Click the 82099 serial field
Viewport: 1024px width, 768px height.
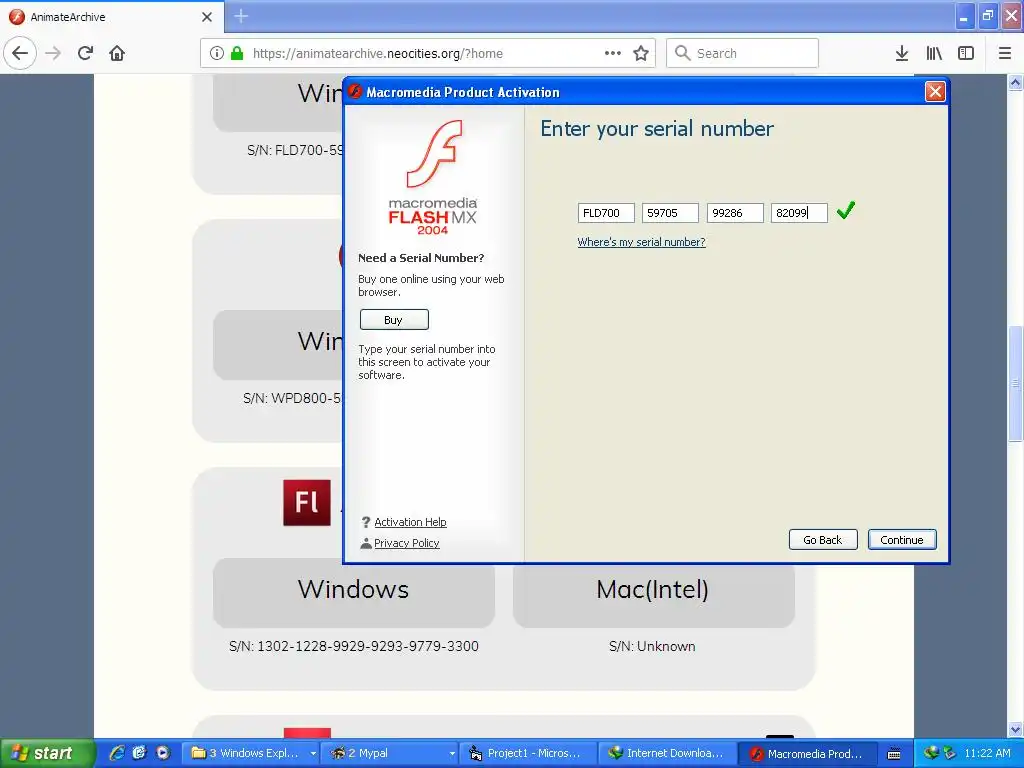coord(799,213)
